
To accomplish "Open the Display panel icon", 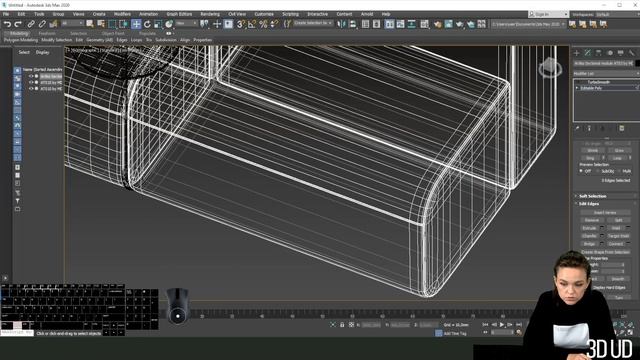I will click(620, 53).
